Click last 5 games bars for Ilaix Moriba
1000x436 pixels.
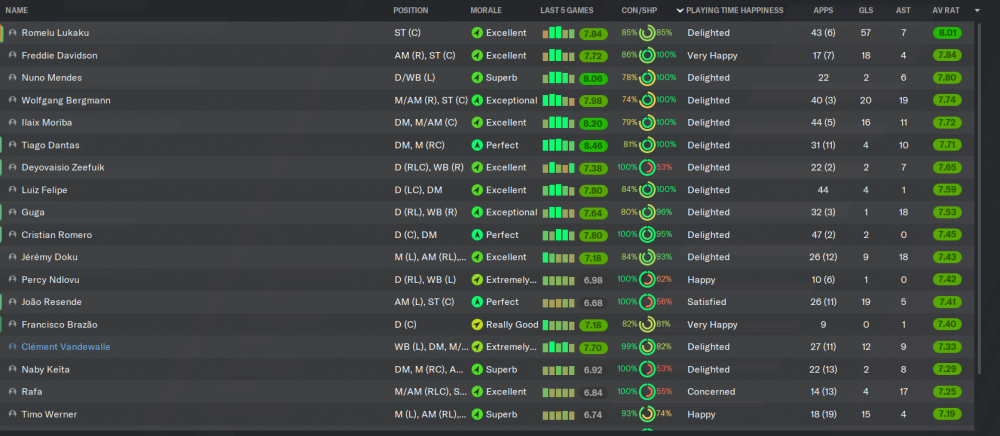click(559, 122)
